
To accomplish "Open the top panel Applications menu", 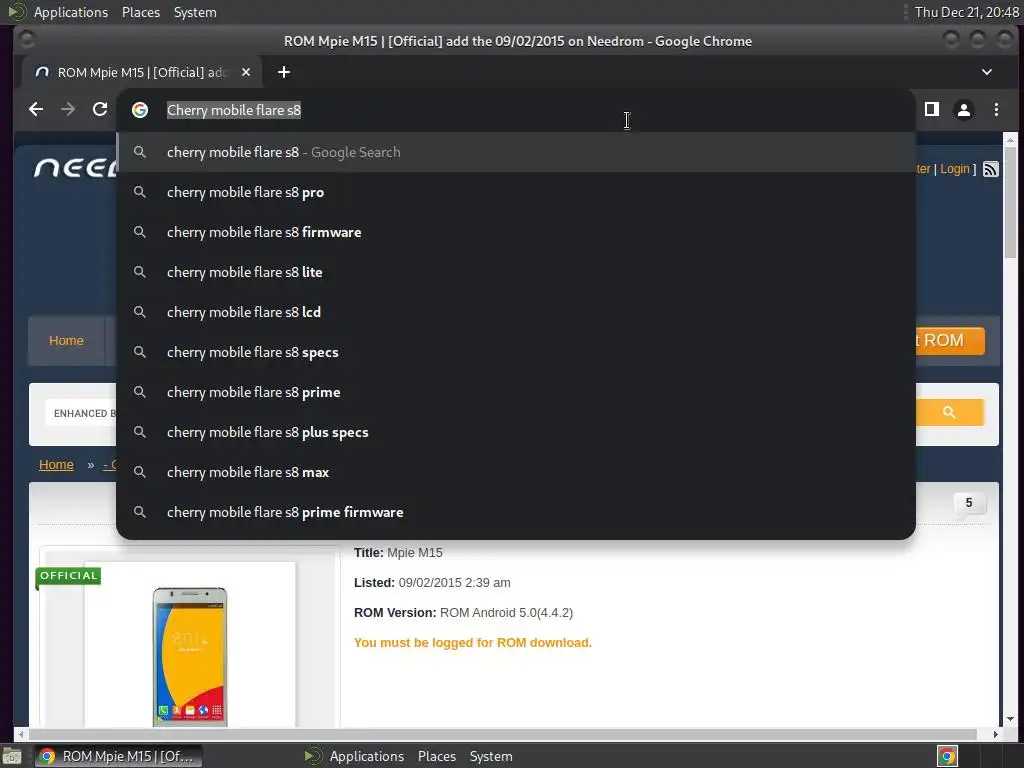I will pyautogui.click(x=71, y=12).
